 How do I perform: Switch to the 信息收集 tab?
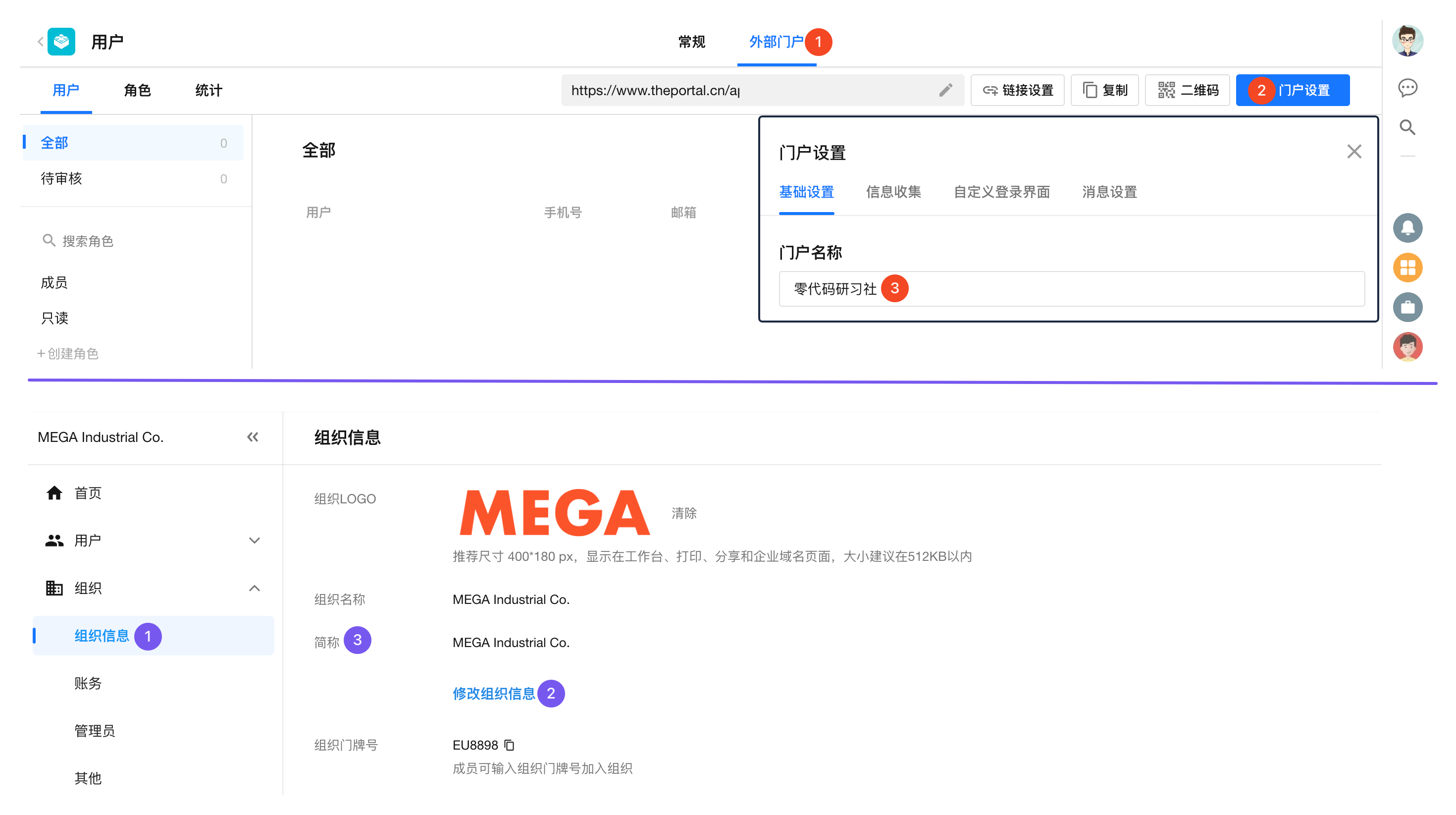tap(893, 192)
